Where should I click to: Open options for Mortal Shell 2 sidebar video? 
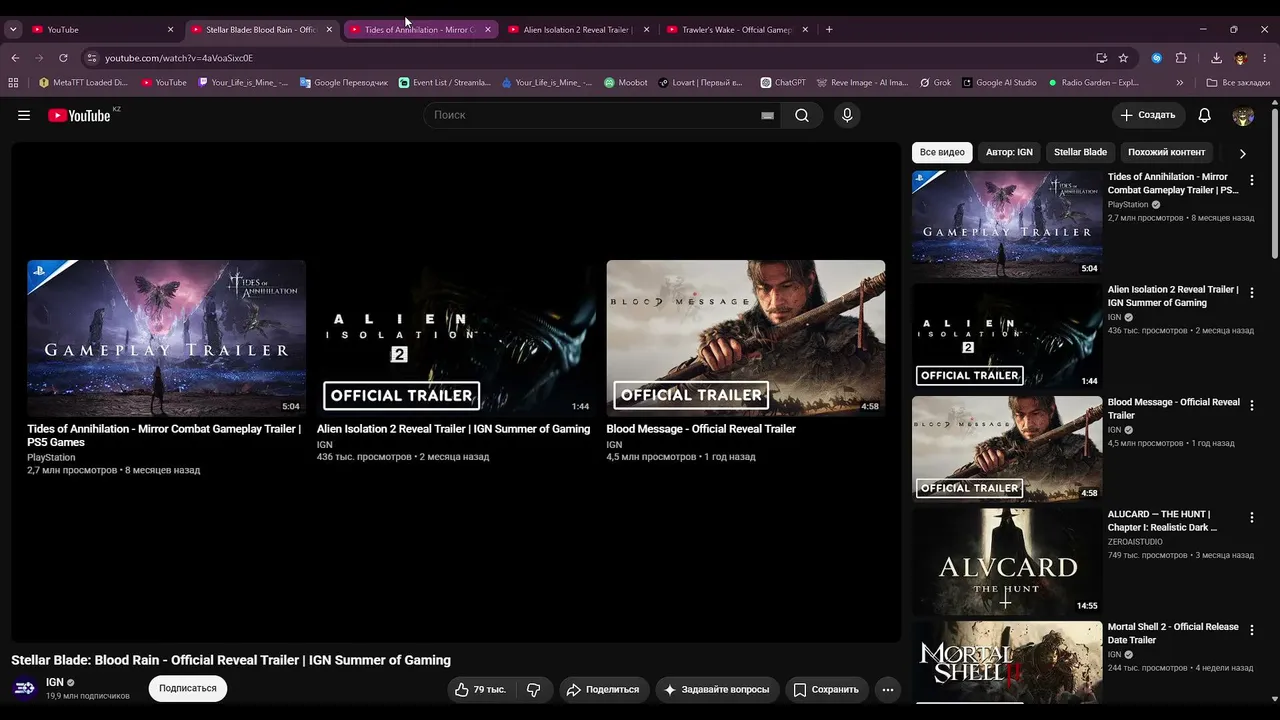(x=1251, y=631)
